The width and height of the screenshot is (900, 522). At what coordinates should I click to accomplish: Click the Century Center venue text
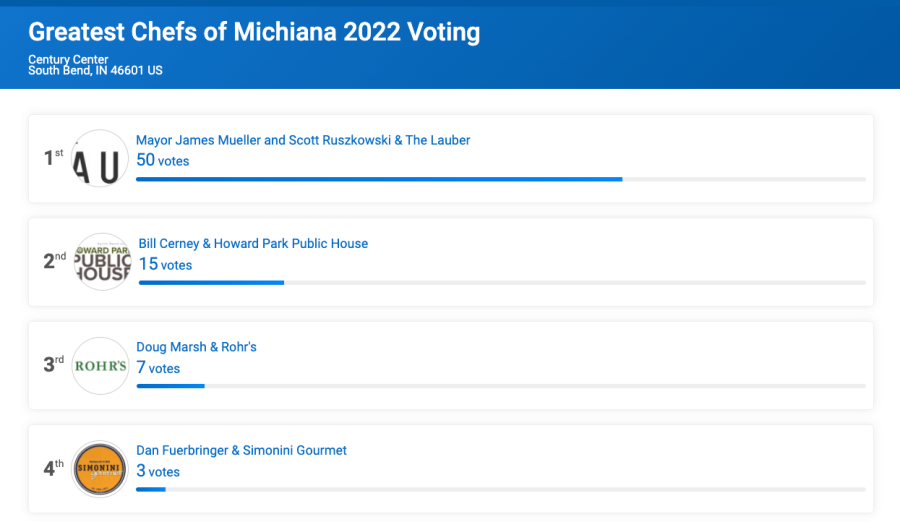coord(68,60)
